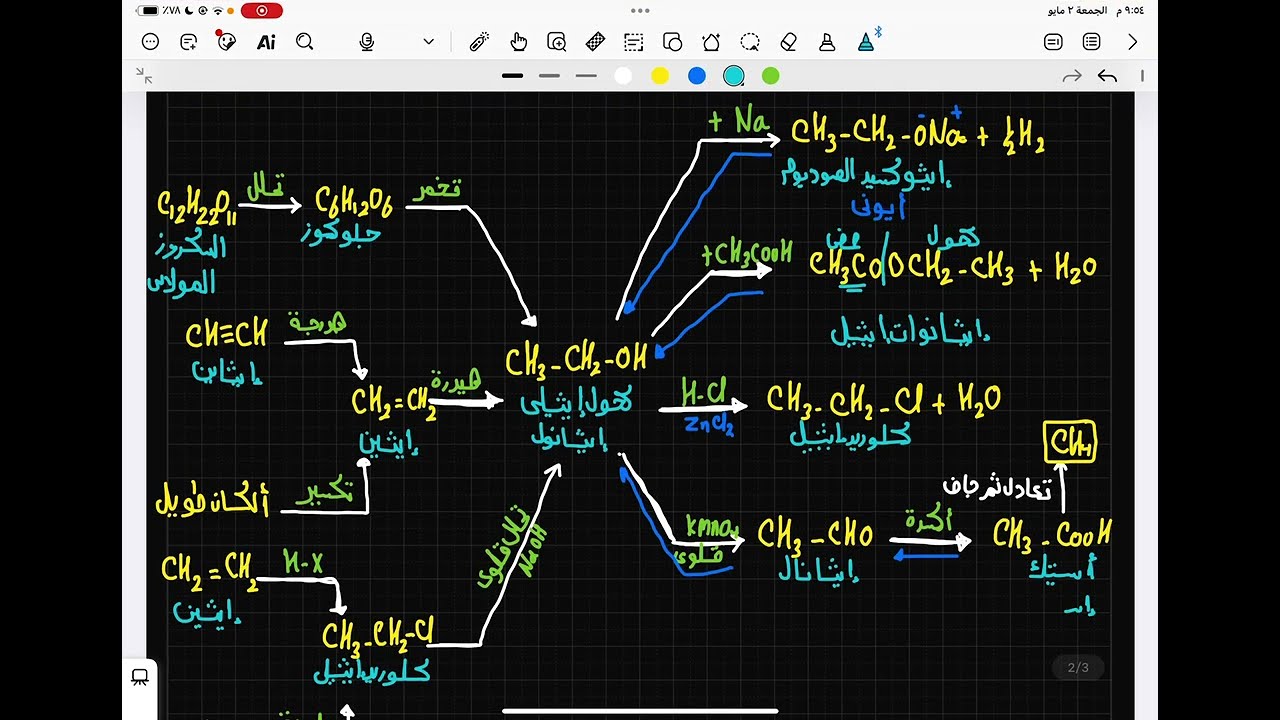Select the magic pen tool
The width and height of the screenshot is (1280, 720).
click(x=479, y=42)
